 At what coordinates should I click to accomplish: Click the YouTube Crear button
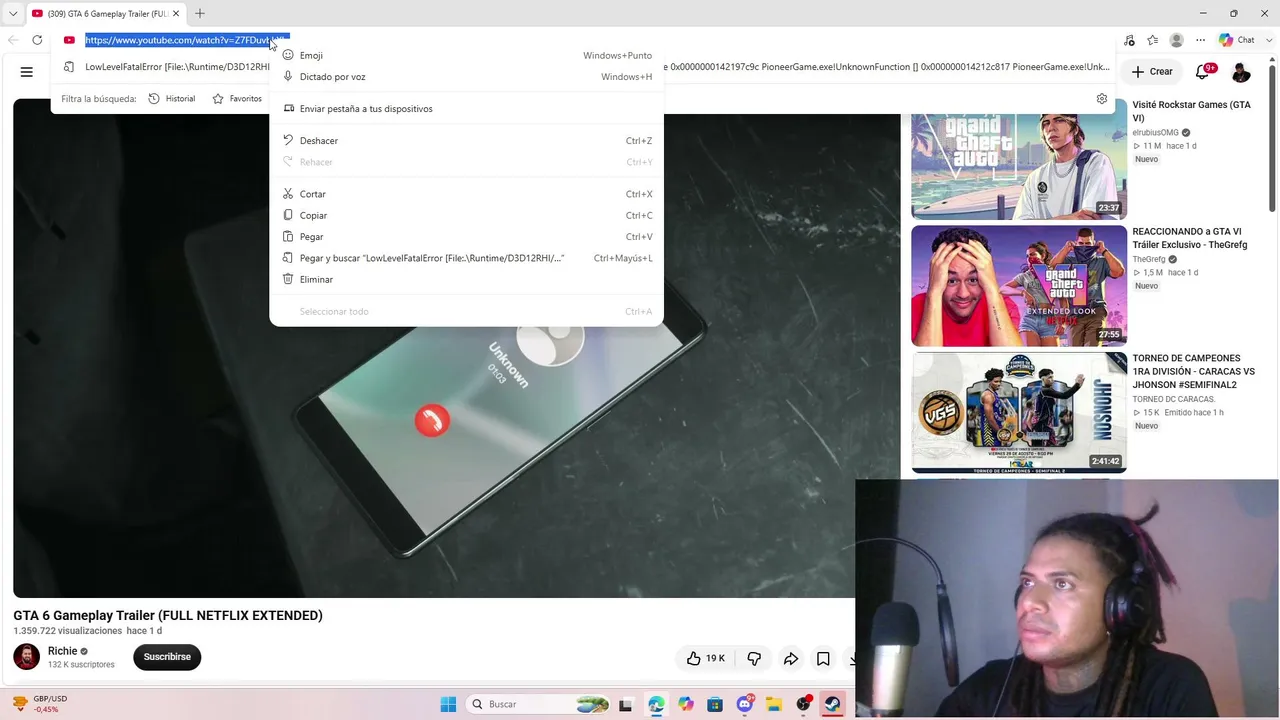point(1152,72)
